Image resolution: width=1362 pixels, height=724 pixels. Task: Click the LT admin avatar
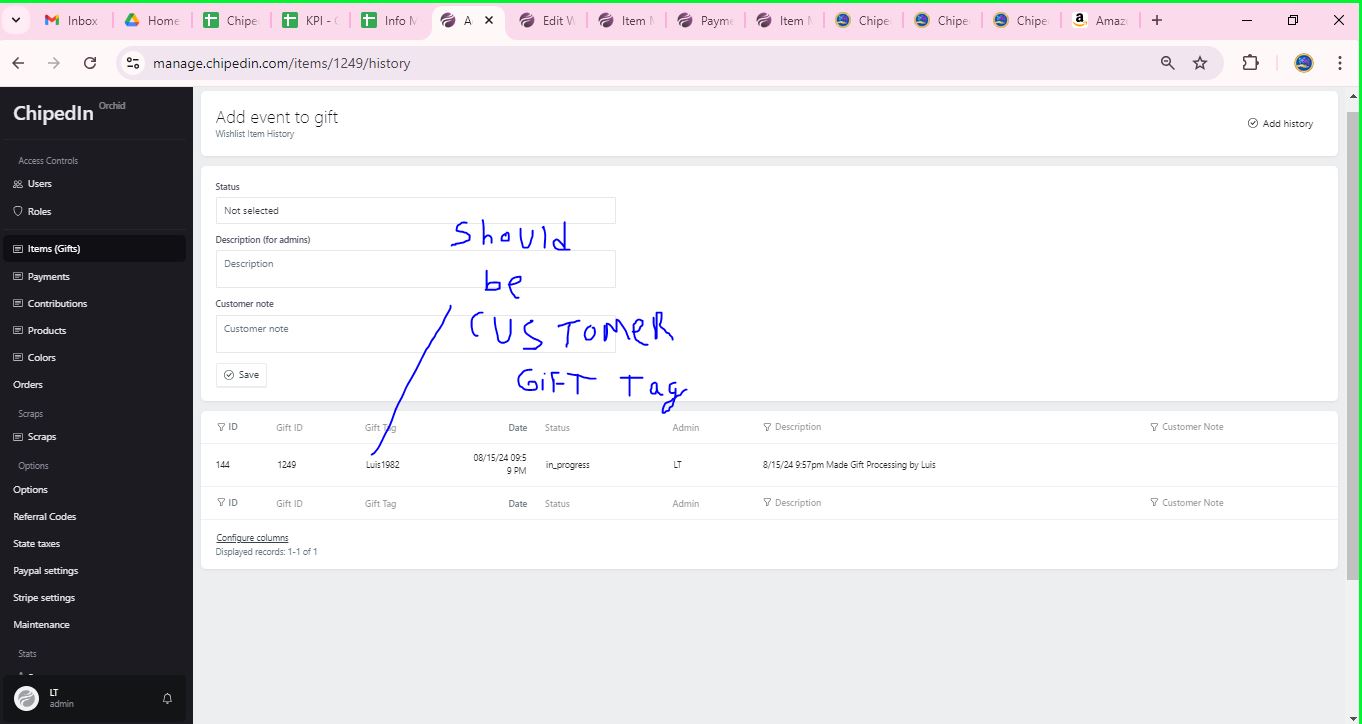pyautogui.click(x=27, y=698)
